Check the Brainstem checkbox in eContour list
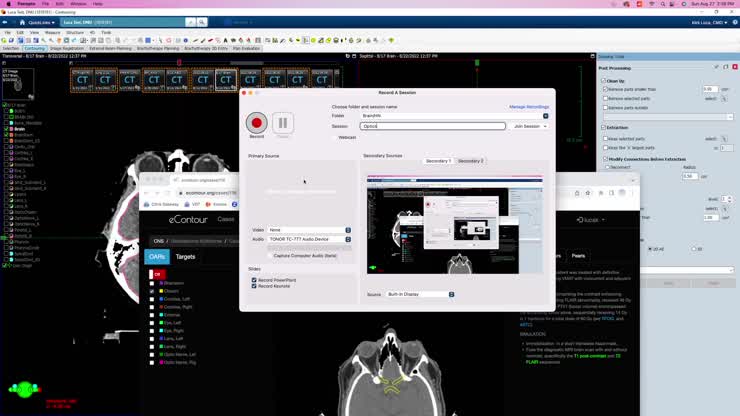740x416 pixels. (x=151, y=283)
